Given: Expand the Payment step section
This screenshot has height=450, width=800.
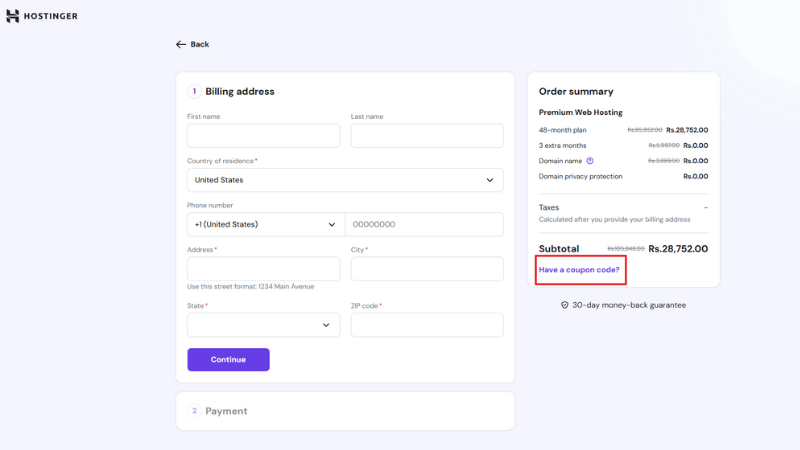Looking at the screenshot, I should (x=345, y=411).
